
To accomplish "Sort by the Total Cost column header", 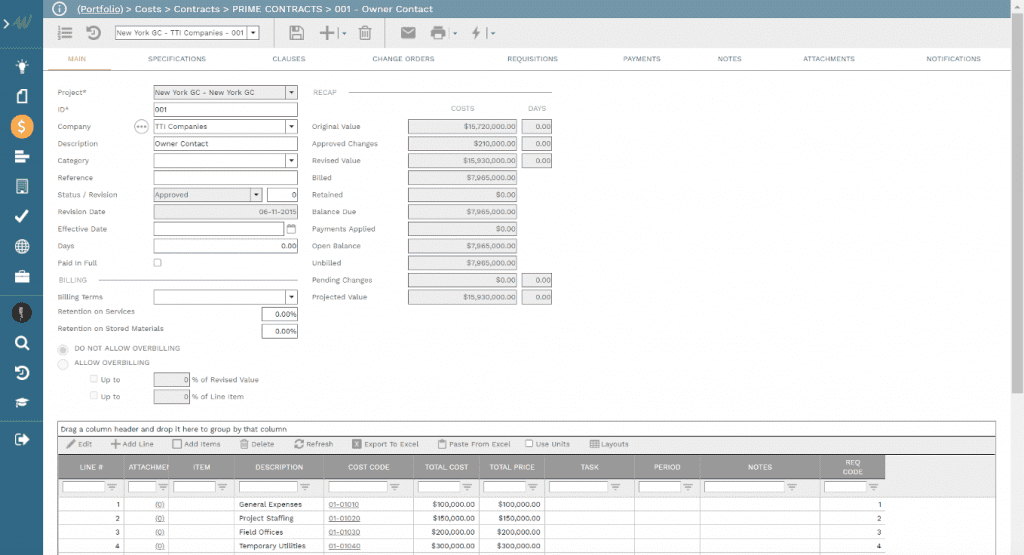I will click(x=447, y=468).
